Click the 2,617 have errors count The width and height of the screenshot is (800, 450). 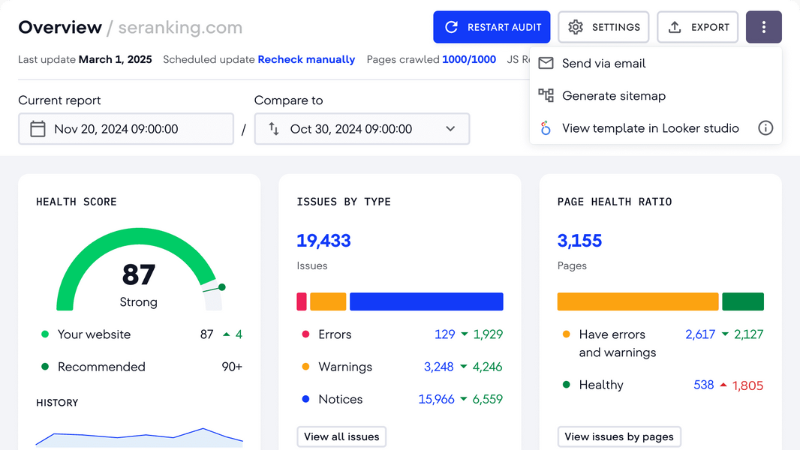[x=700, y=334]
